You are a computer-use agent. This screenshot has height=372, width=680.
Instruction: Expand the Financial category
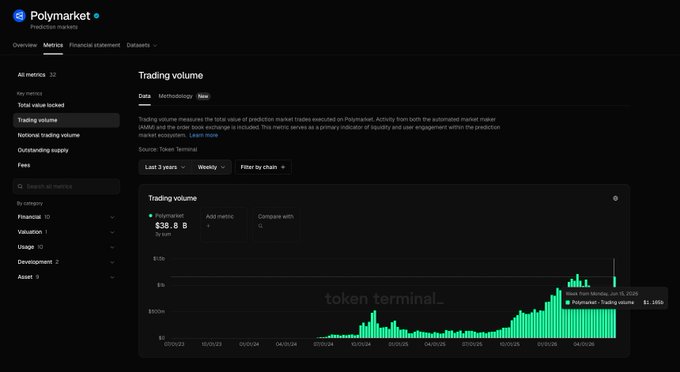[x=66, y=217]
